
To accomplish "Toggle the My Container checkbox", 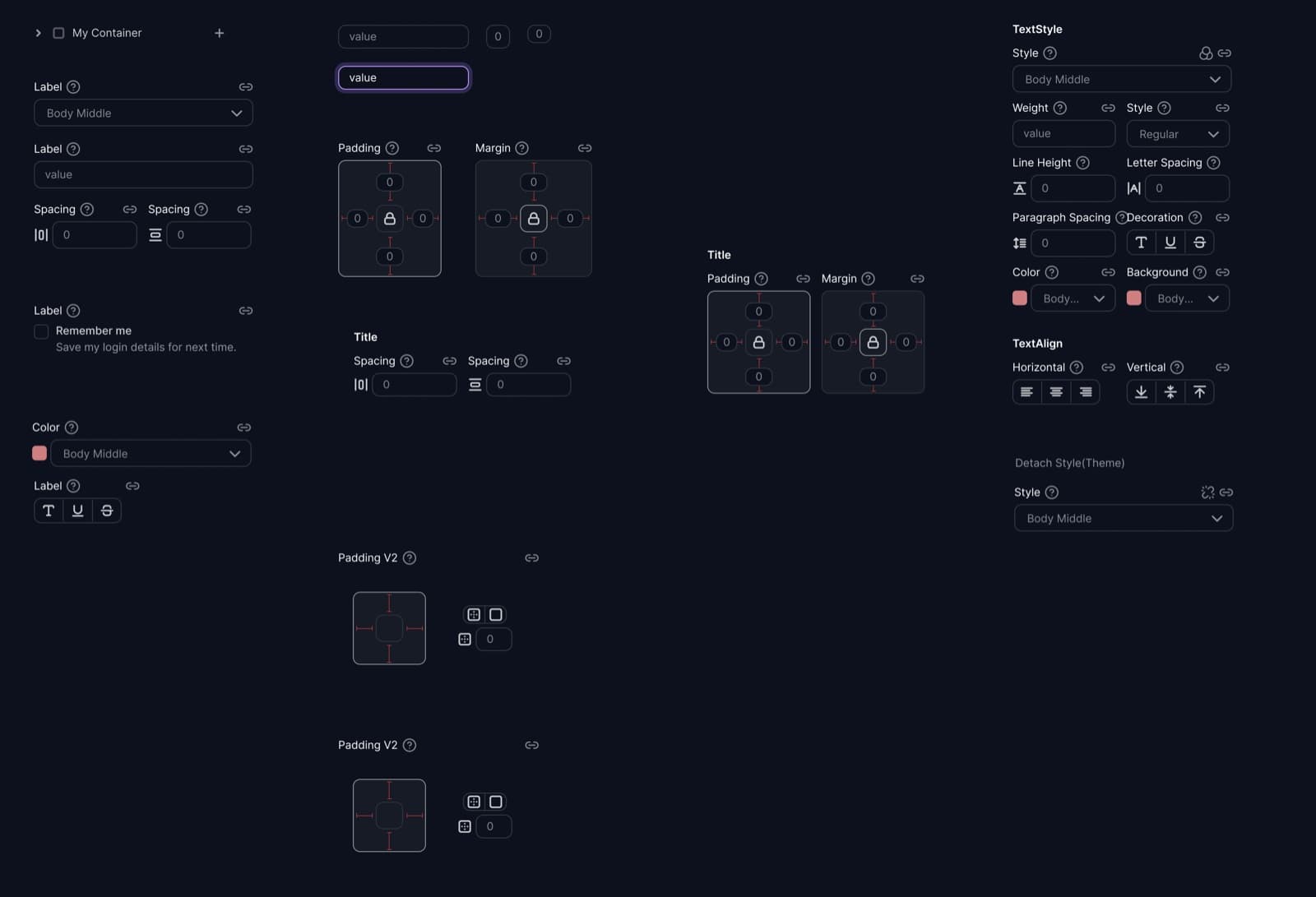I will 58,33.
